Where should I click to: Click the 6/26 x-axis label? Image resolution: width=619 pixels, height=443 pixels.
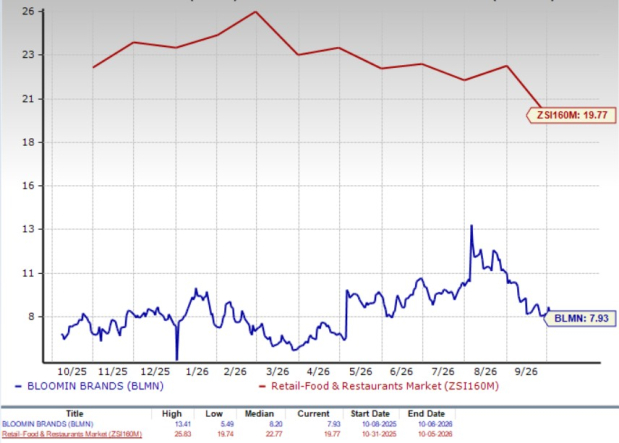pyautogui.click(x=401, y=372)
